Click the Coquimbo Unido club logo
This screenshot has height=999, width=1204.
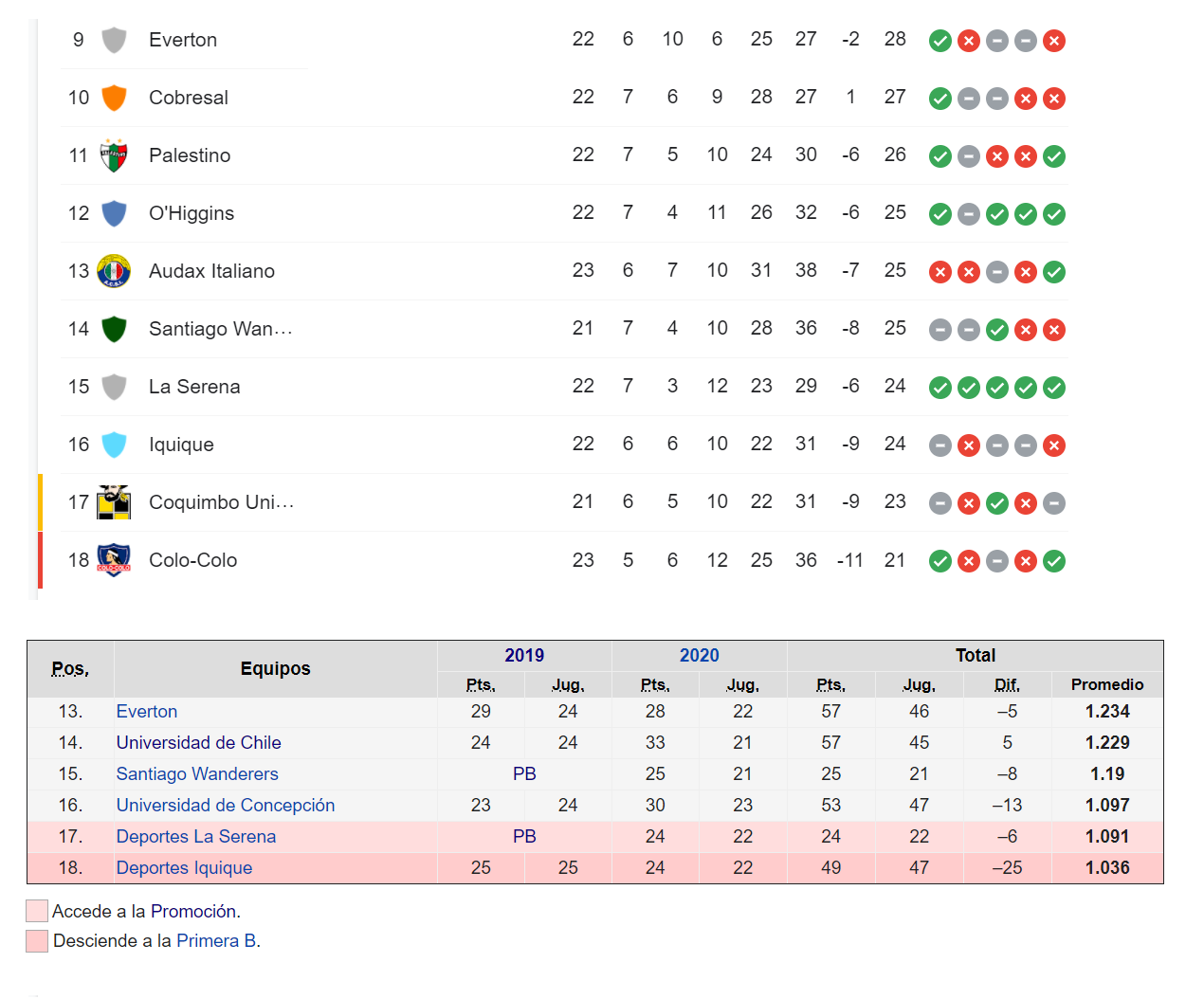114,502
